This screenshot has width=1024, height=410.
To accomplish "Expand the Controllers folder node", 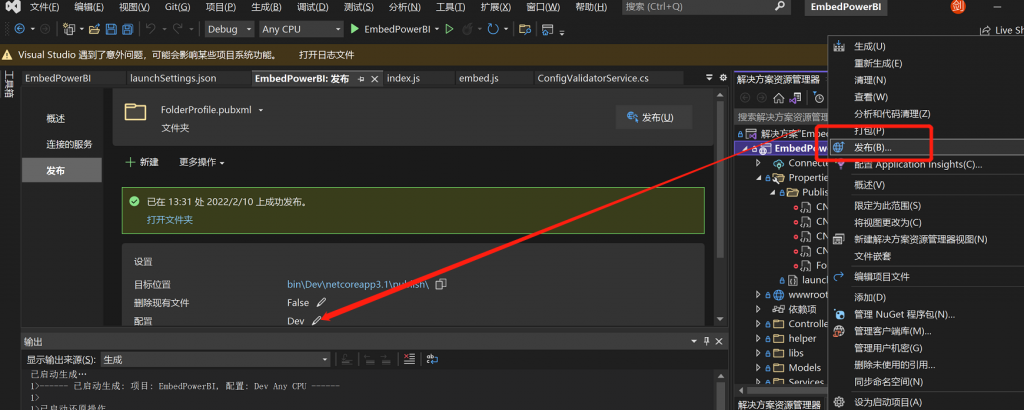I will coord(758,323).
